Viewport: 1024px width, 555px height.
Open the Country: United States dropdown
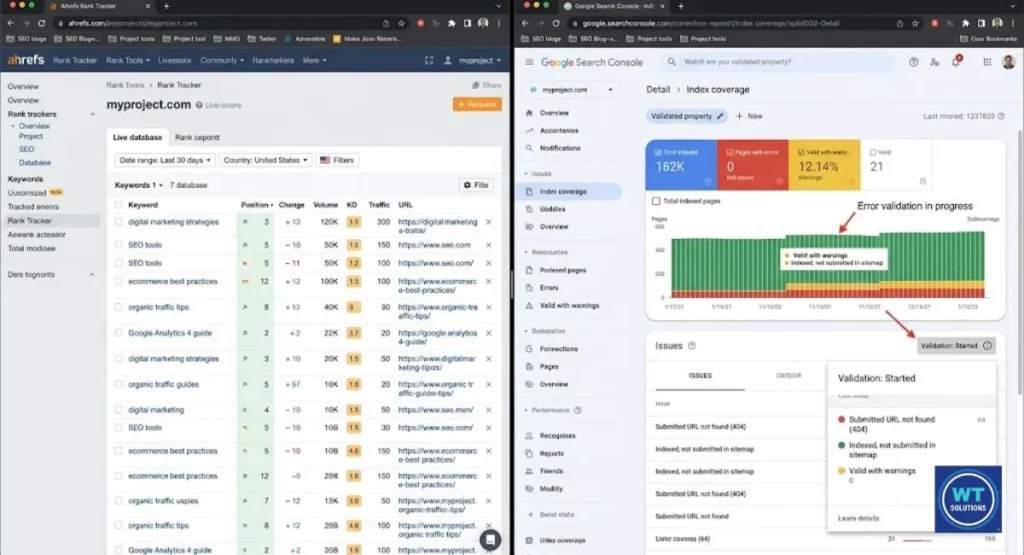click(265, 160)
